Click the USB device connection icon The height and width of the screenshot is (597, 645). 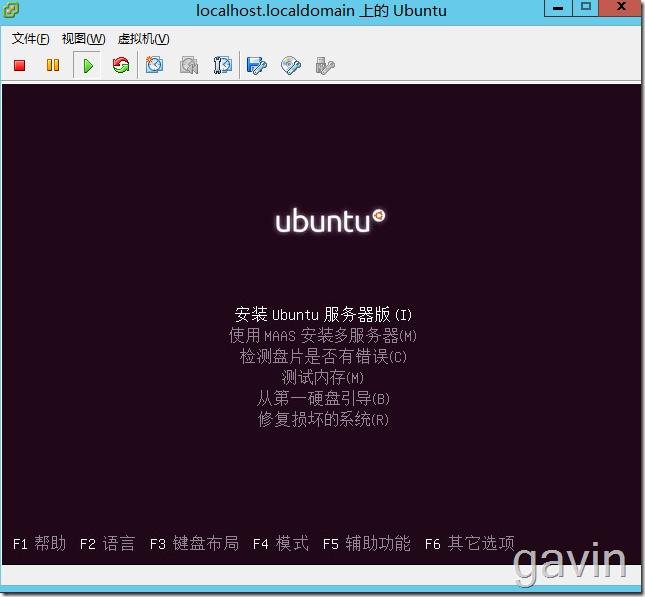tap(325, 66)
